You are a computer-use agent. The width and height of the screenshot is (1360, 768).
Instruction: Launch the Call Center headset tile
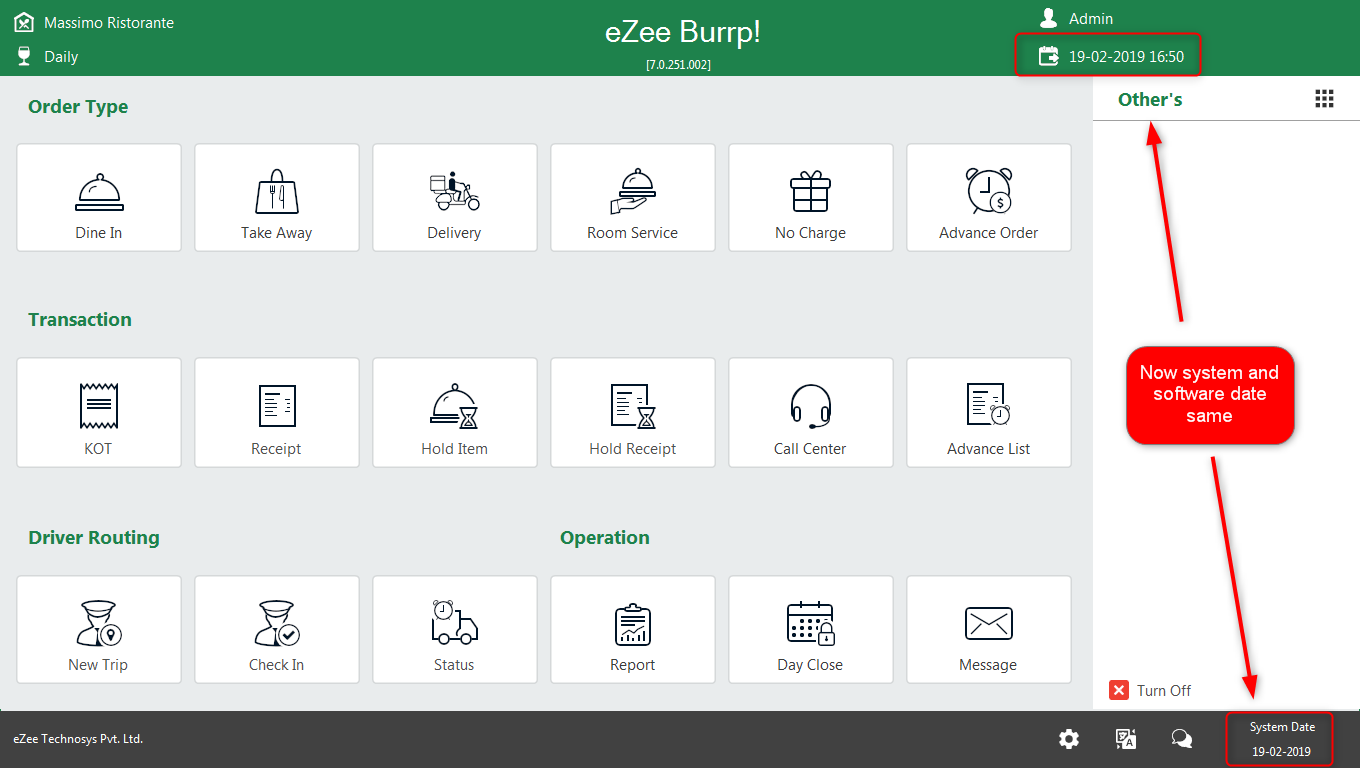(811, 412)
